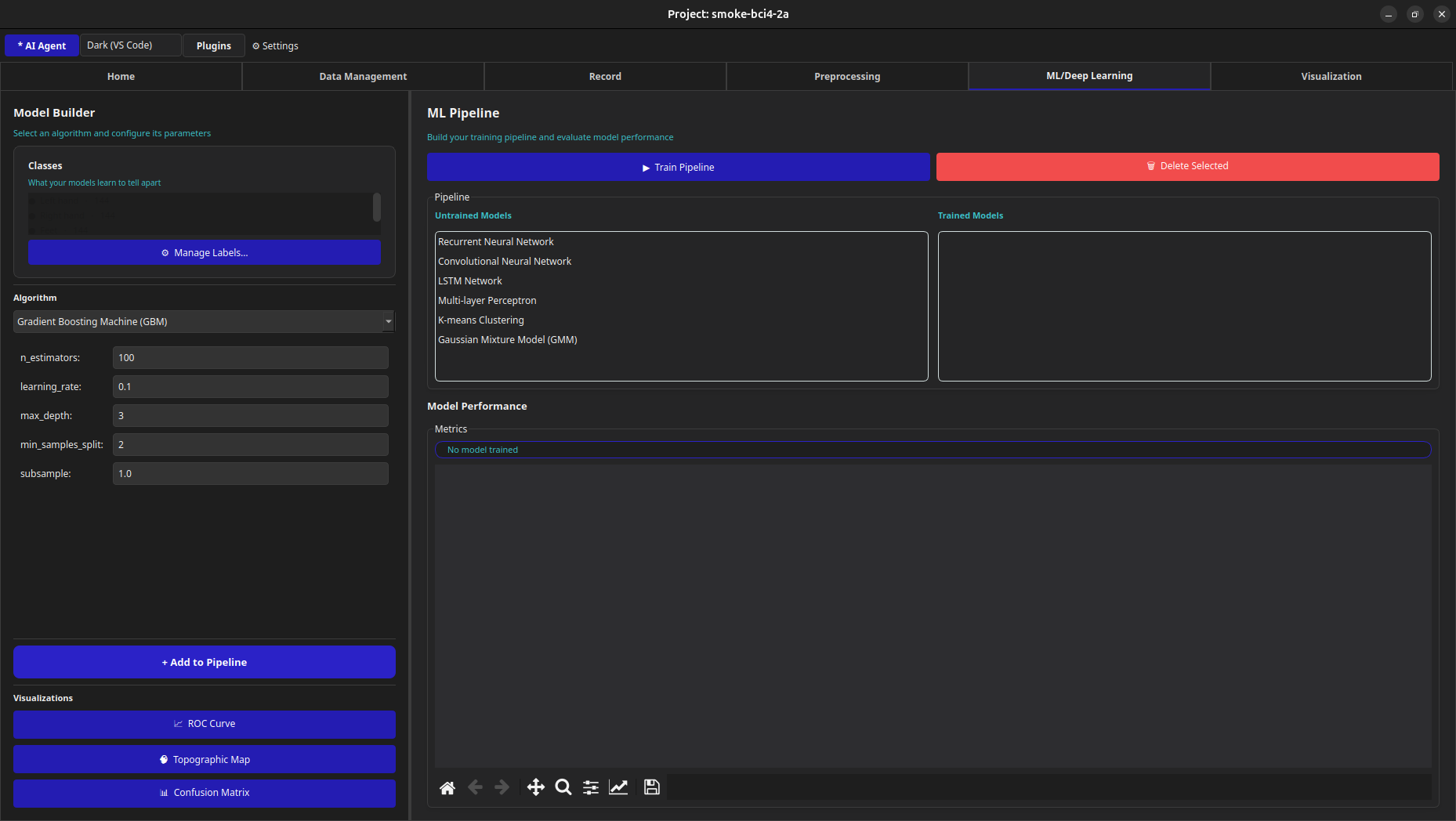The height and width of the screenshot is (821, 1456).
Task: Open the Plugins button
Action: (214, 45)
